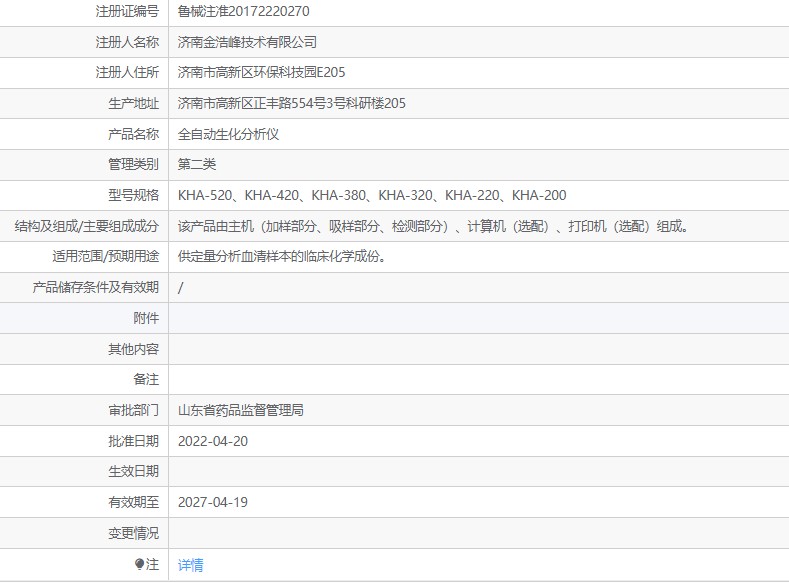
Task: Click the 变更情况 label
Action: (x=133, y=533)
